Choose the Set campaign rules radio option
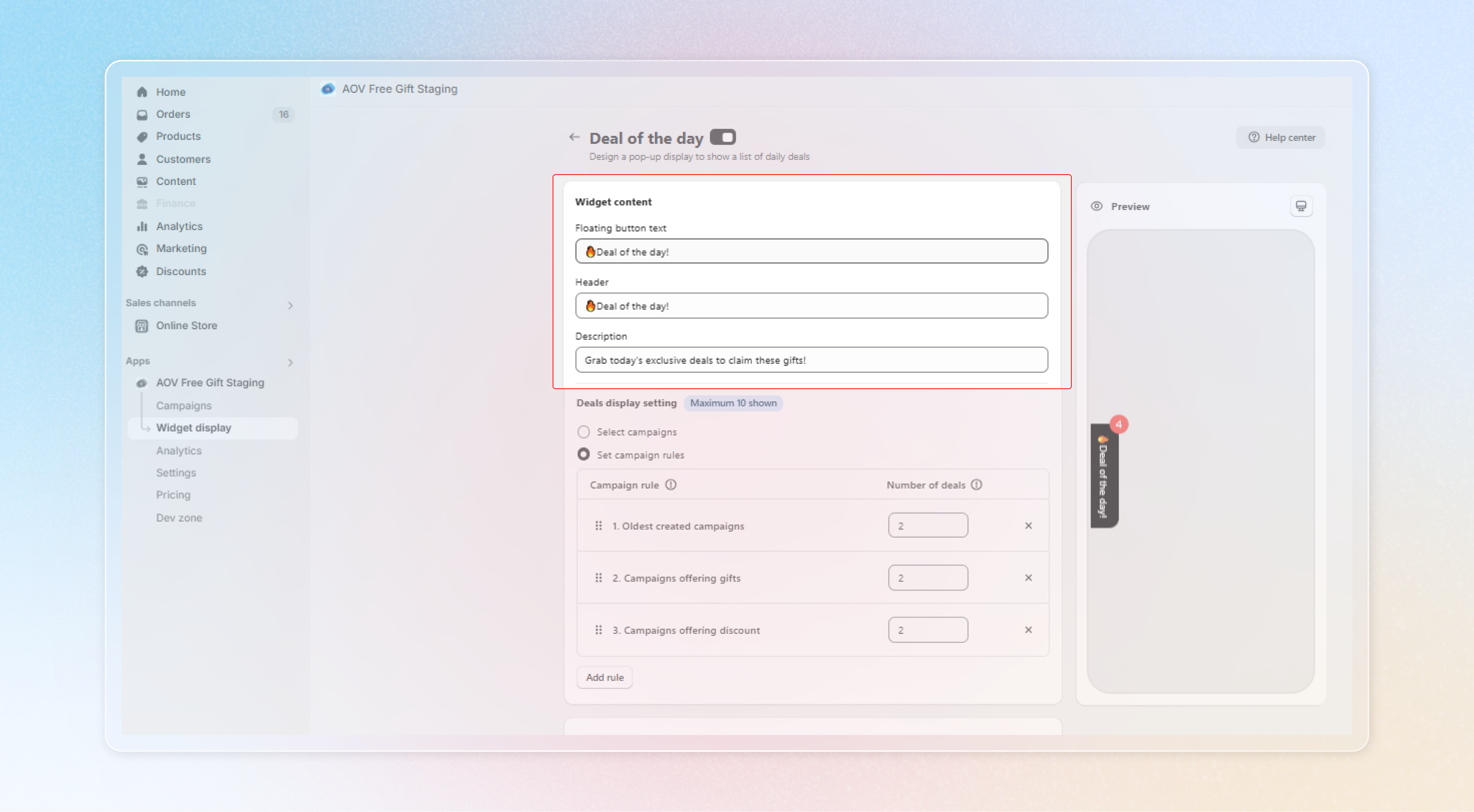This screenshot has height=812, width=1474. pos(583,454)
